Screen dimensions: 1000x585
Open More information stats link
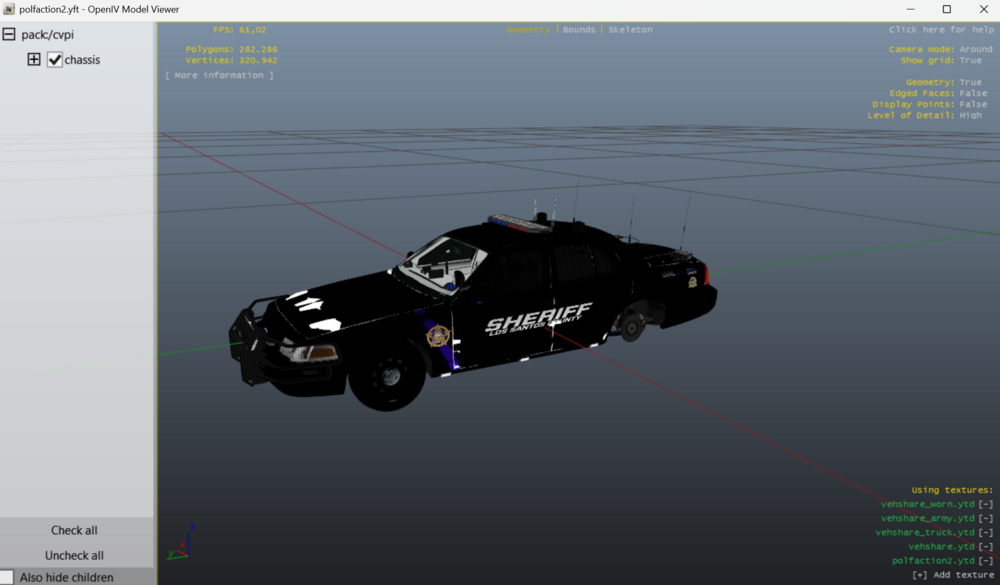(x=219, y=75)
